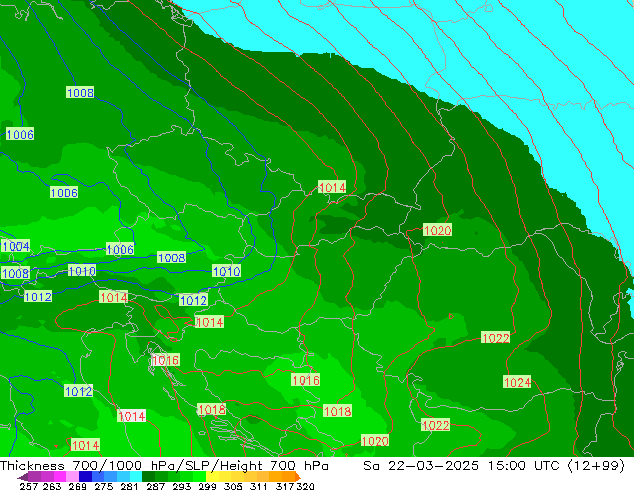Click the 15:00 UTC time text

click(x=524, y=466)
